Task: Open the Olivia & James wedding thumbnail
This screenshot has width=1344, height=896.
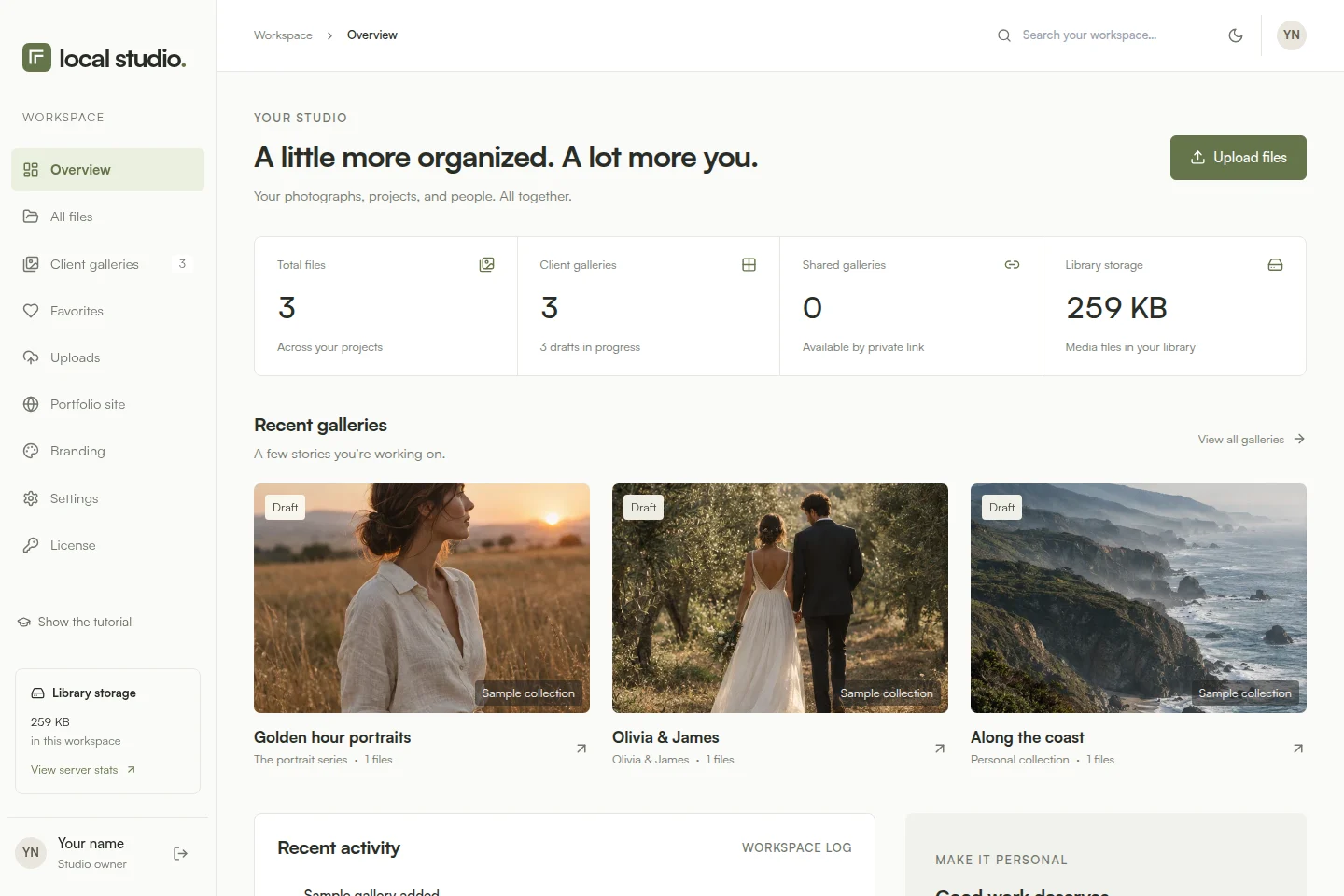Action: [x=780, y=598]
